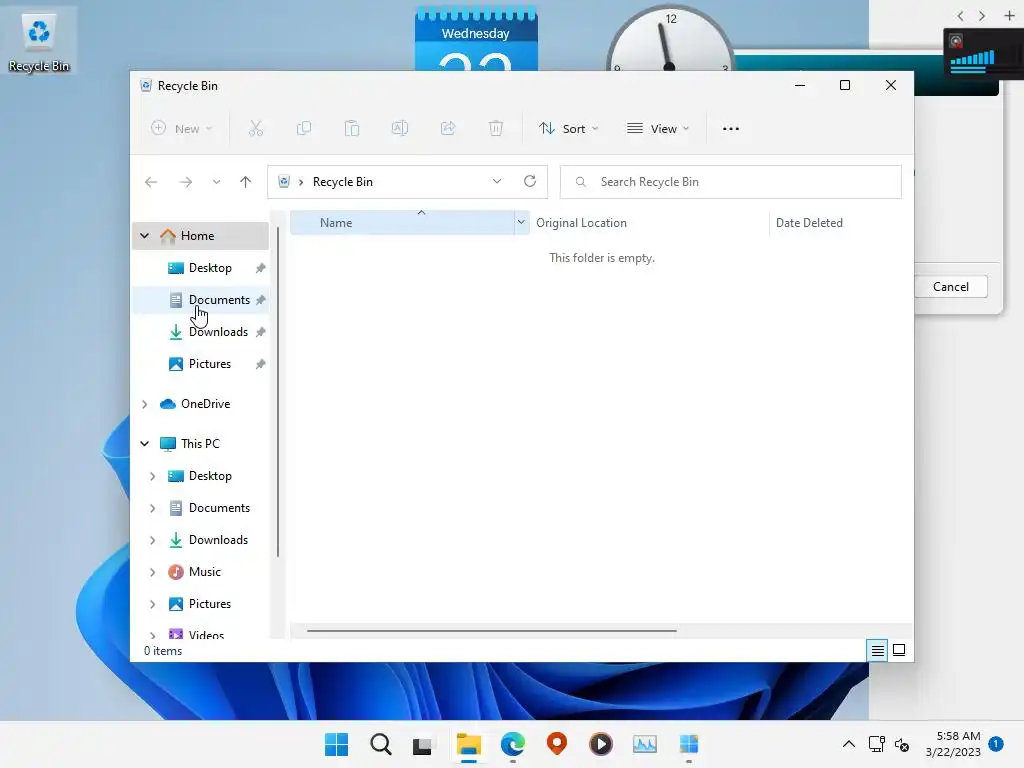Click taskbar clock showing 5:58 AM
The image size is (1024, 768).
point(953,744)
